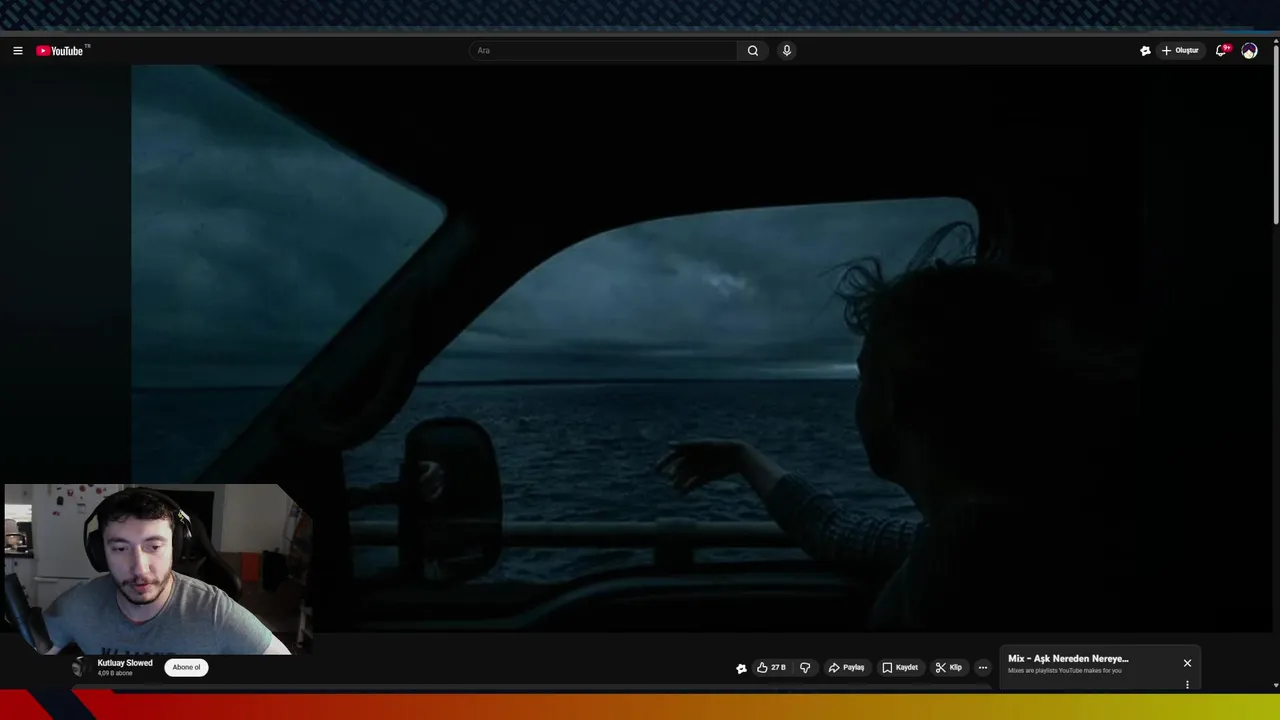Open the YouTube hamburger guide menu
The width and height of the screenshot is (1280, 720).
pos(17,51)
